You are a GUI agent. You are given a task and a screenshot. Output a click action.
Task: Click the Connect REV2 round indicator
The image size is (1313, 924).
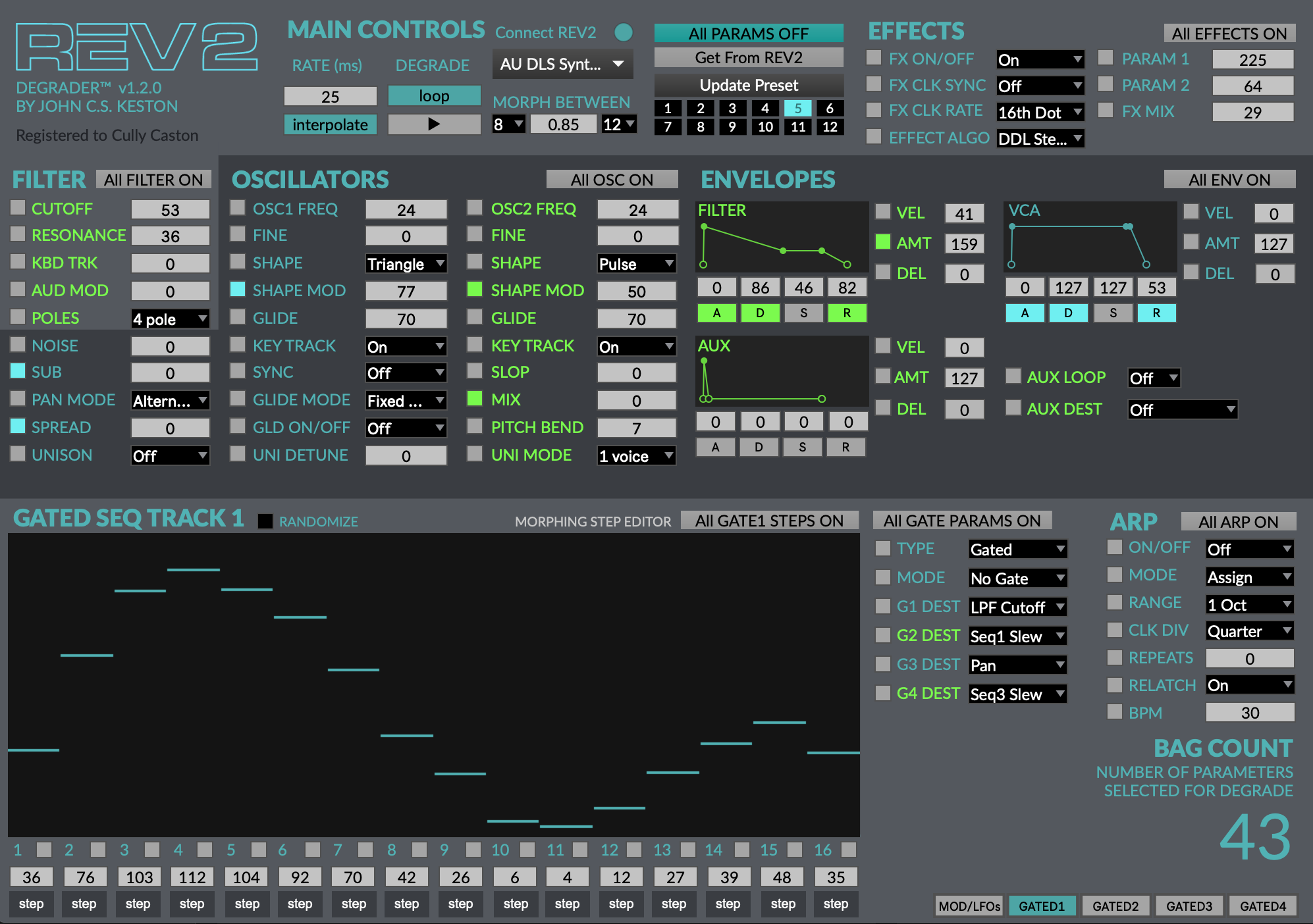623,32
